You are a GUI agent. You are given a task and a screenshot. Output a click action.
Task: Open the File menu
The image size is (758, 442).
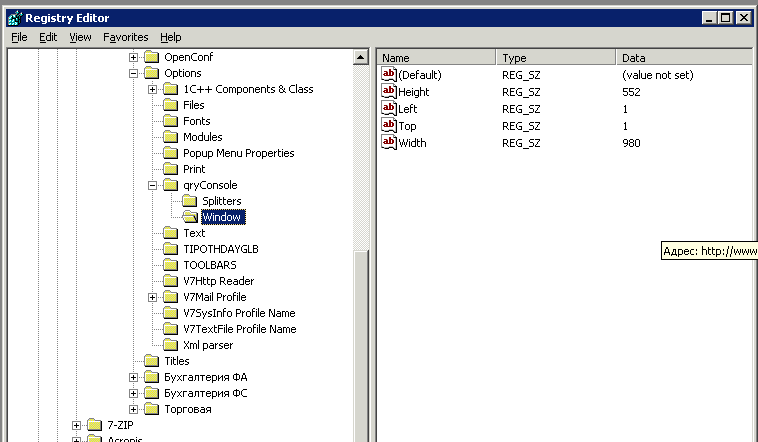click(x=19, y=37)
